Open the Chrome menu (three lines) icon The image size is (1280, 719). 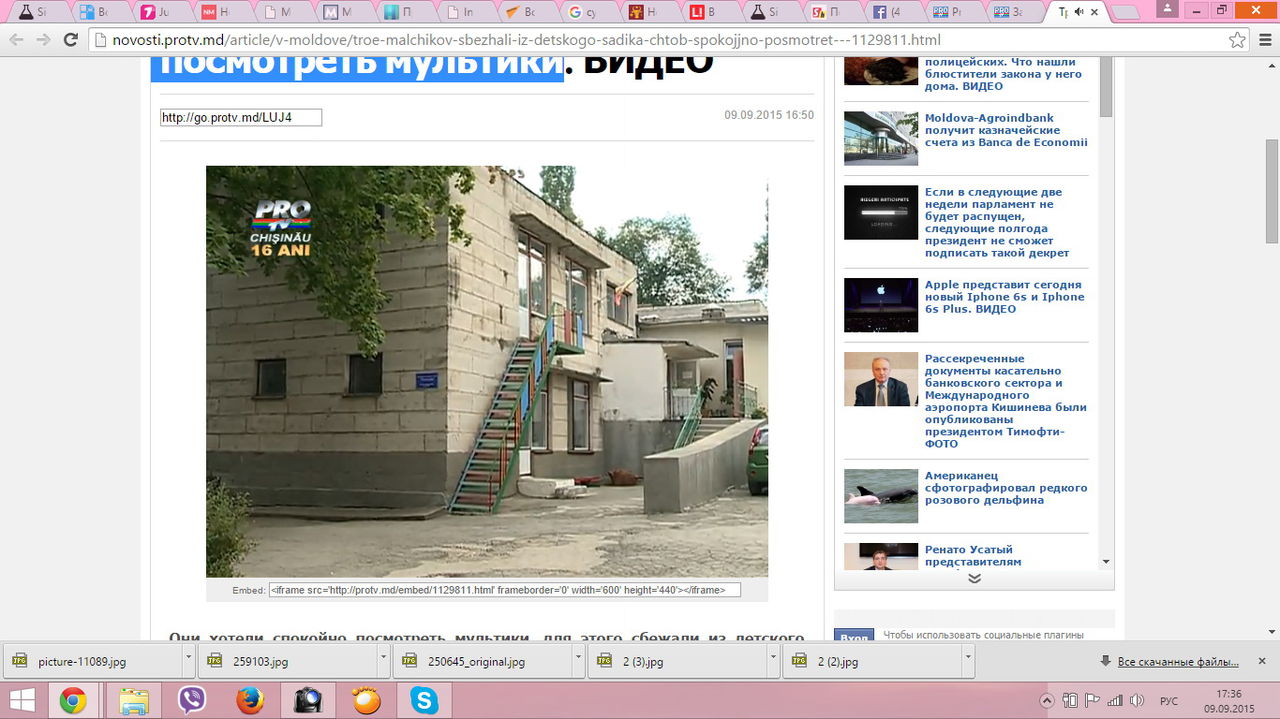[1264, 40]
